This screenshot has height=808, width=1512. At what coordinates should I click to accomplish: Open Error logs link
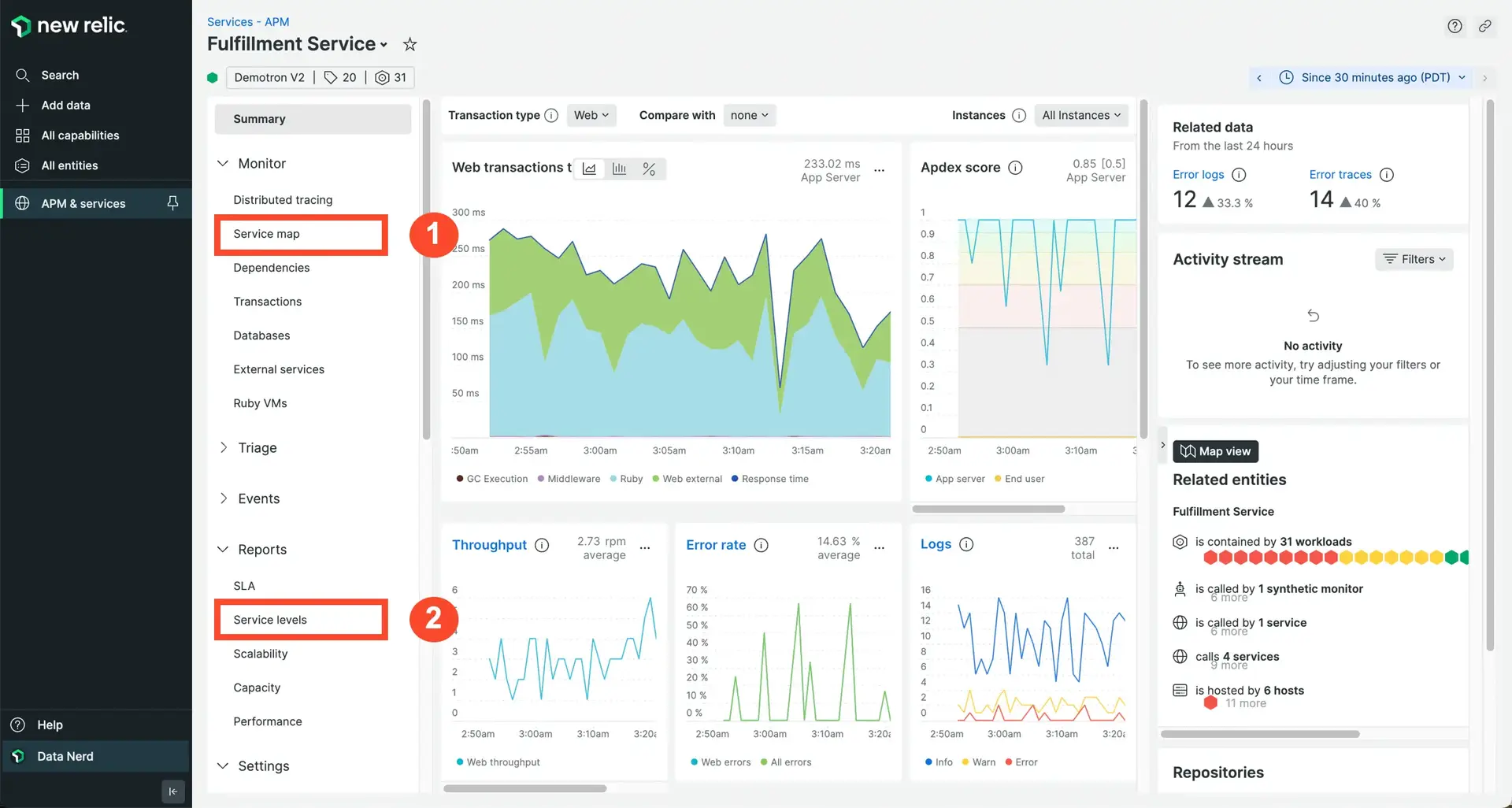(1199, 175)
